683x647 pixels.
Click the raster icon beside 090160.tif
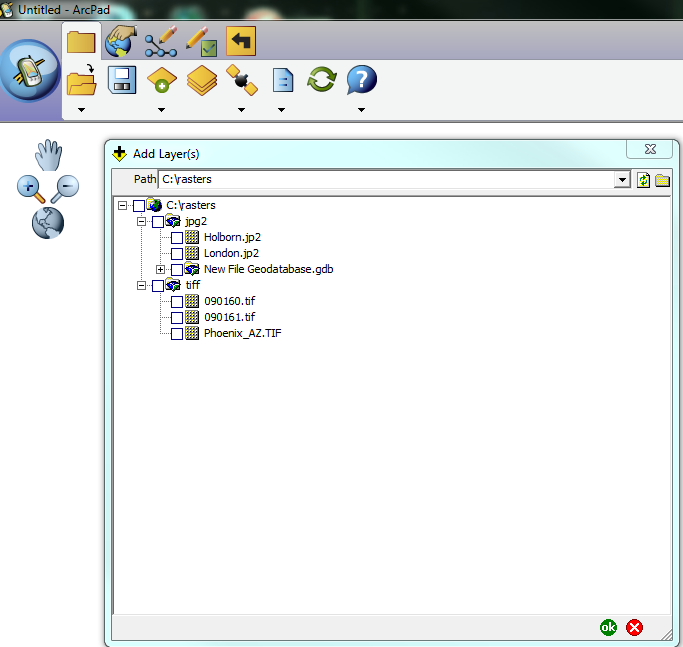pyautogui.click(x=192, y=301)
